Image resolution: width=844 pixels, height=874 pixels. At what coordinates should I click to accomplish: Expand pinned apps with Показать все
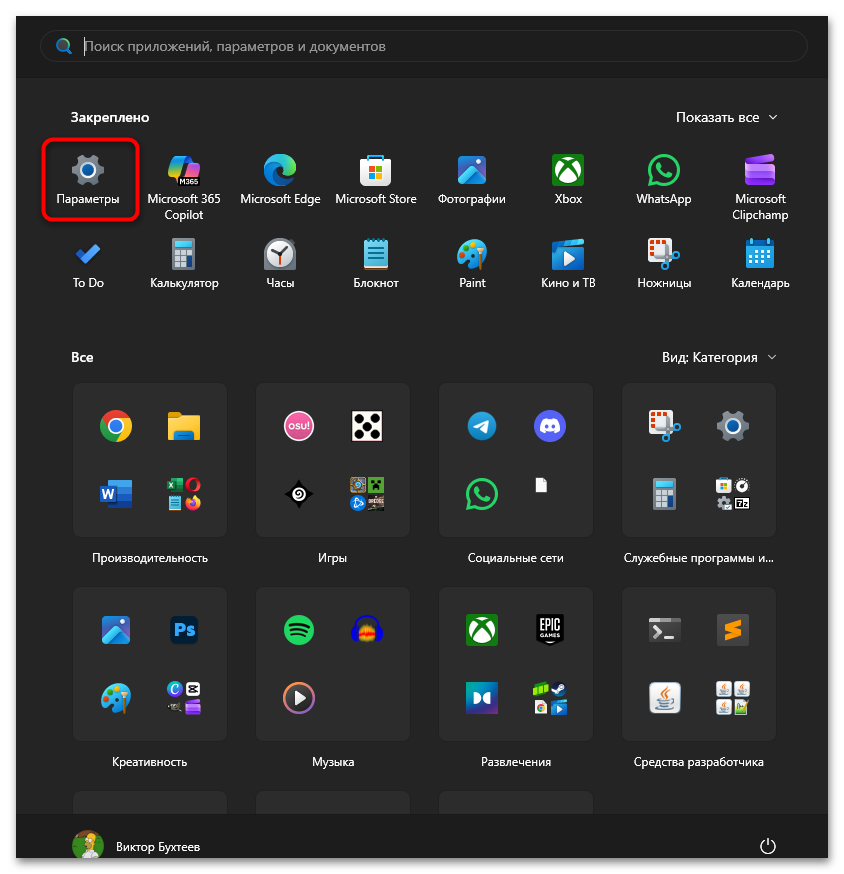[726, 117]
